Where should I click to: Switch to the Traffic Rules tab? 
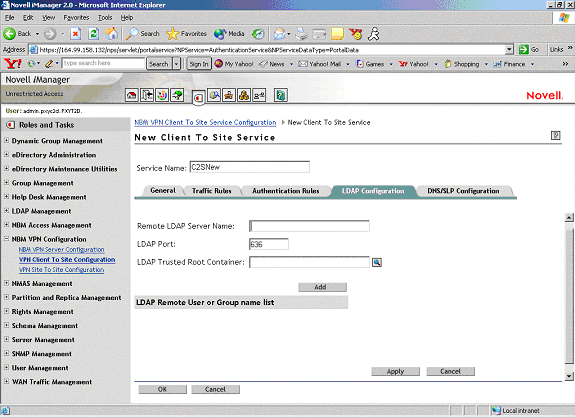point(212,191)
